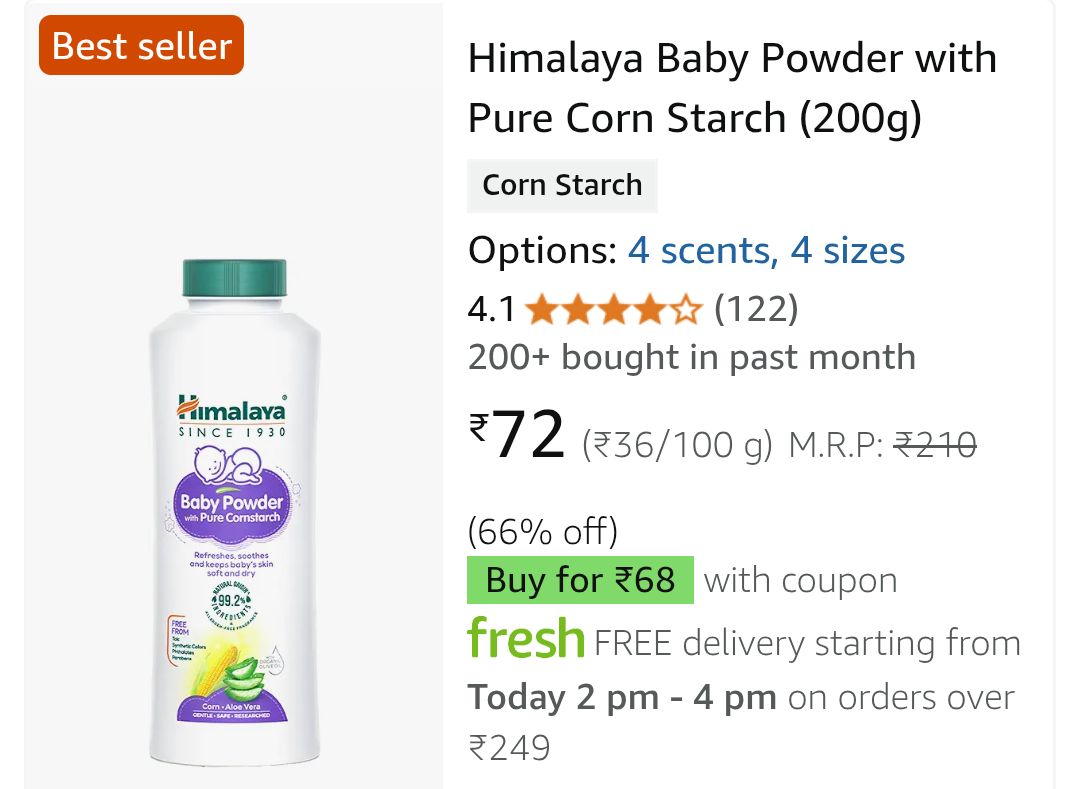Click the FREE delivery starting from text
This screenshot has width=1080, height=789.
807,643
